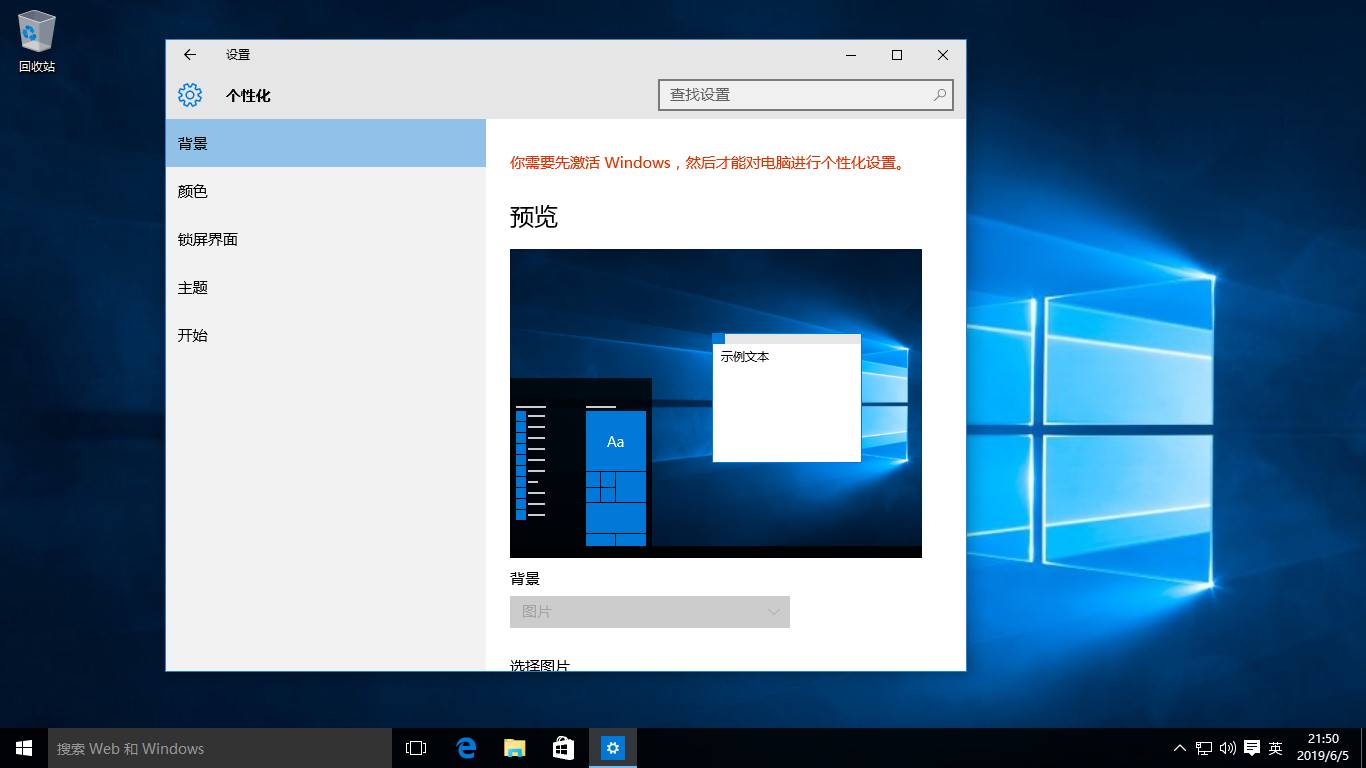This screenshot has height=768, width=1366.
Task: Open the Windows Store from the taskbar
Action: 563,747
